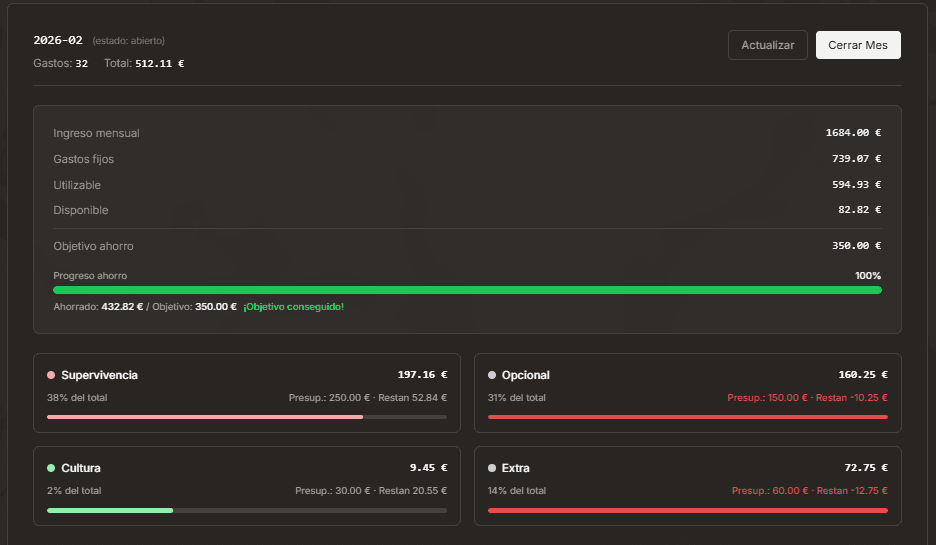Image resolution: width=936 pixels, height=545 pixels.
Task: Click the 2026-02 month heading
Action: pos(58,40)
